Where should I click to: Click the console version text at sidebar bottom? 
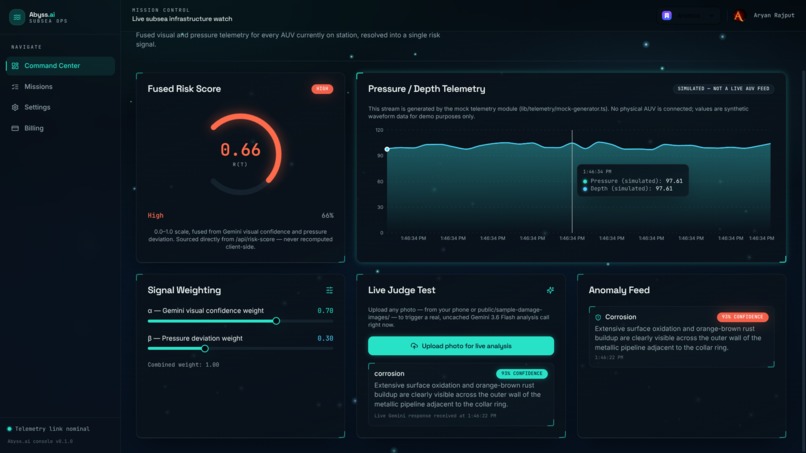[40, 441]
